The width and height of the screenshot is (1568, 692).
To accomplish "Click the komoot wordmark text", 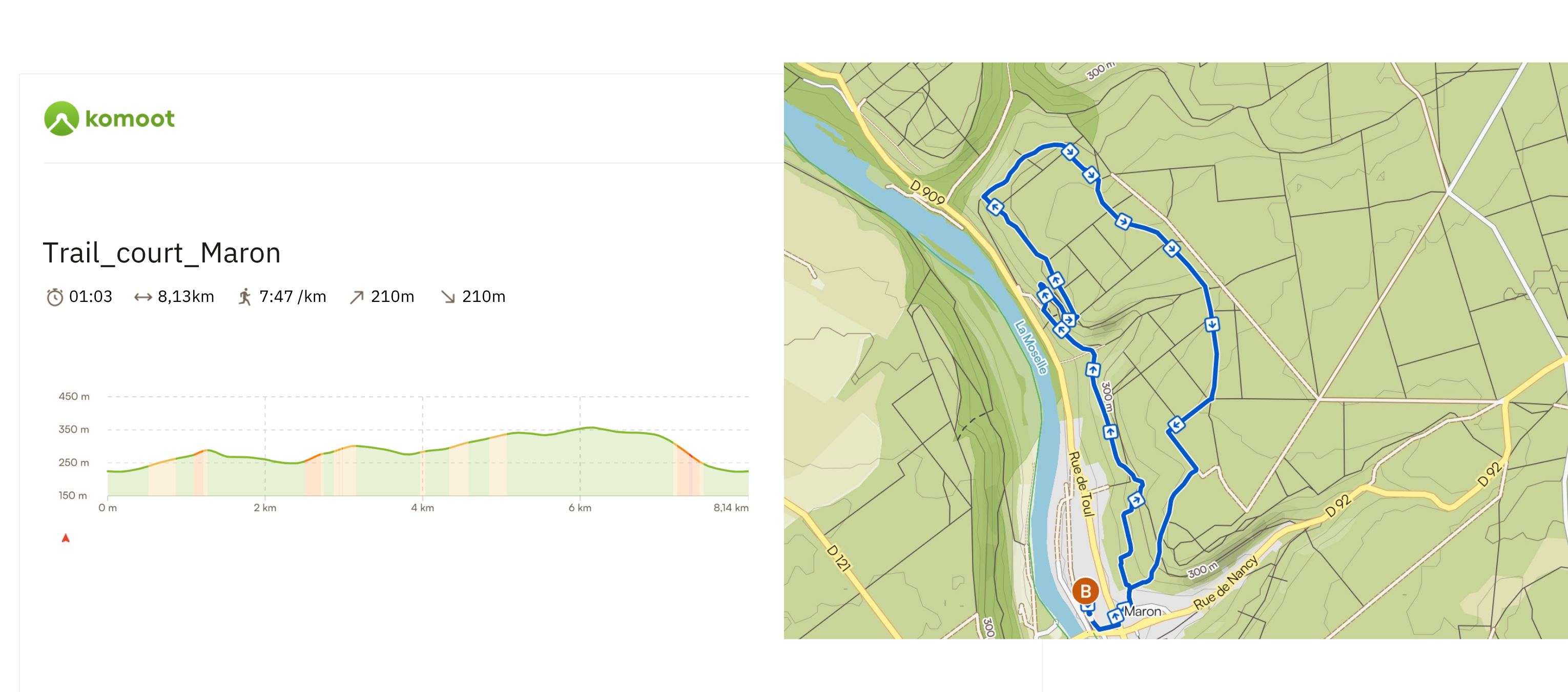I will (x=130, y=118).
